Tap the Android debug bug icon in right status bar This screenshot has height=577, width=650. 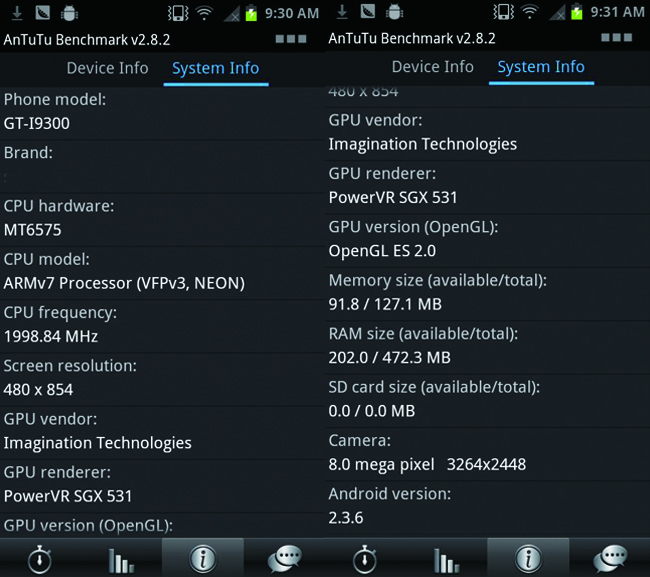click(394, 12)
